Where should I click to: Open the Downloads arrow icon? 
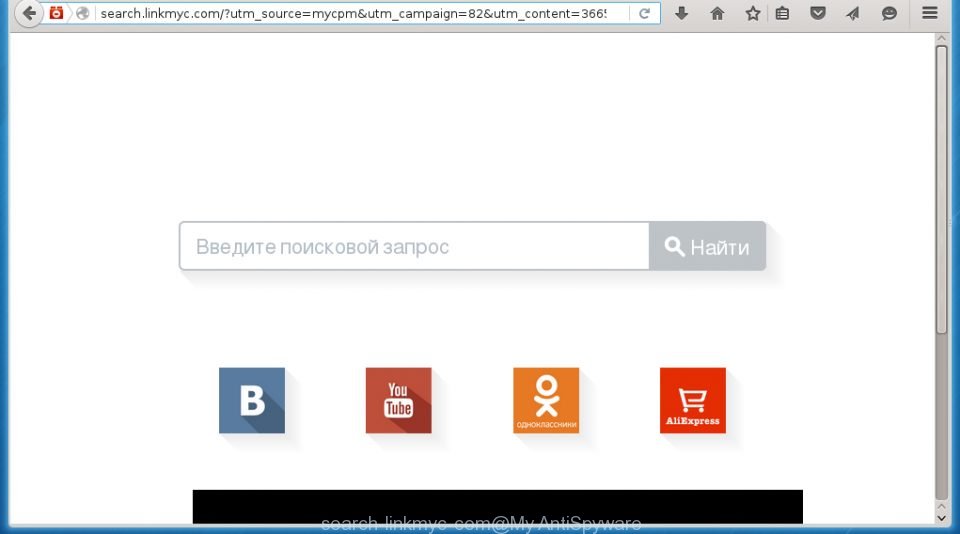pos(681,13)
